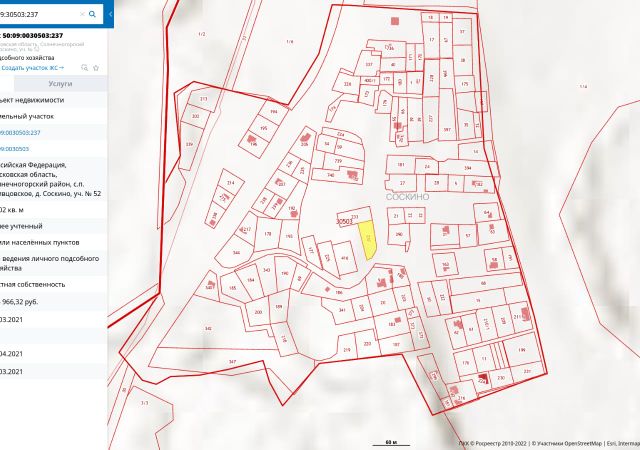The height and width of the screenshot is (450, 640).
Task: Click the 'СОСКИНО' village label on map
Action: (x=406, y=197)
